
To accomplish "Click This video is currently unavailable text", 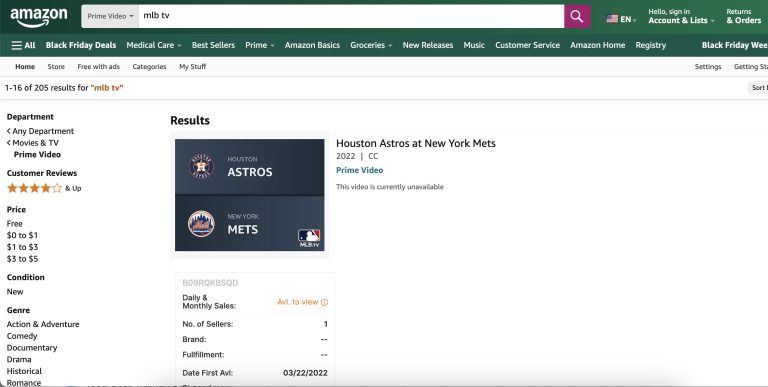I will pyautogui.click(x=390, y=187).
